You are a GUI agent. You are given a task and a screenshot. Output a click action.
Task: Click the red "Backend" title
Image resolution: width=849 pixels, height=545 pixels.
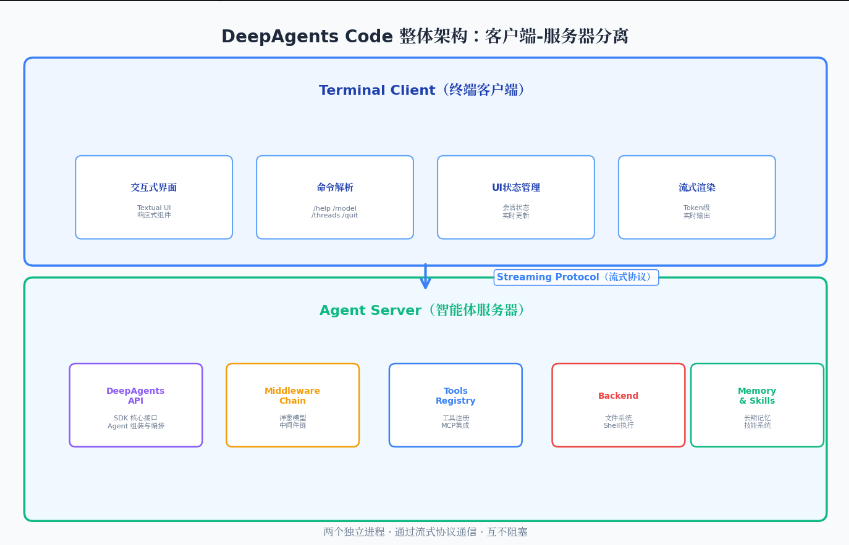[x=618, y=396]
